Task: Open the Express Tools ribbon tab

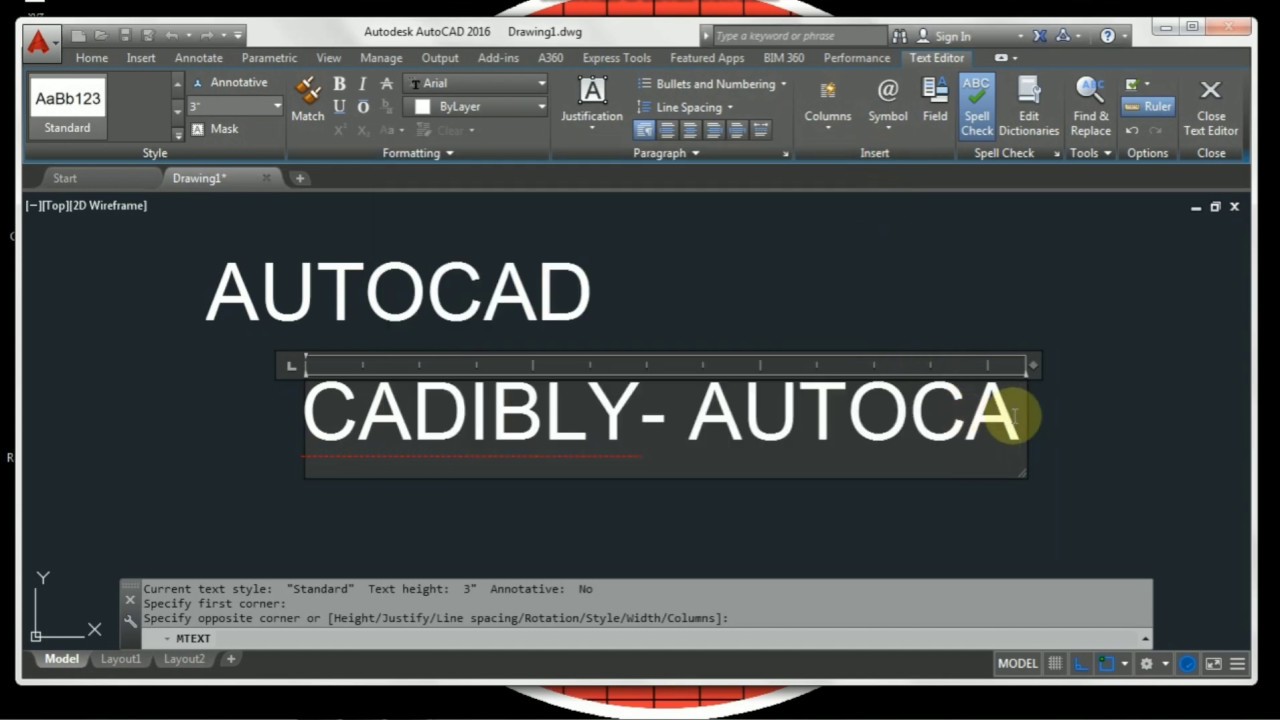Action: [x=616, y=58]
